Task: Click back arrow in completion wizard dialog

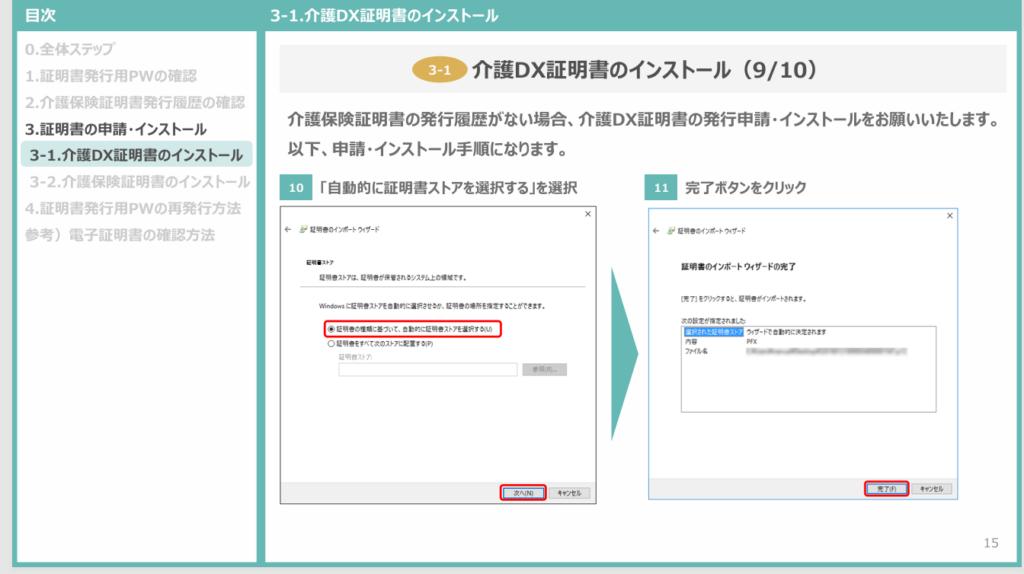Action: (x=656, y=231)
